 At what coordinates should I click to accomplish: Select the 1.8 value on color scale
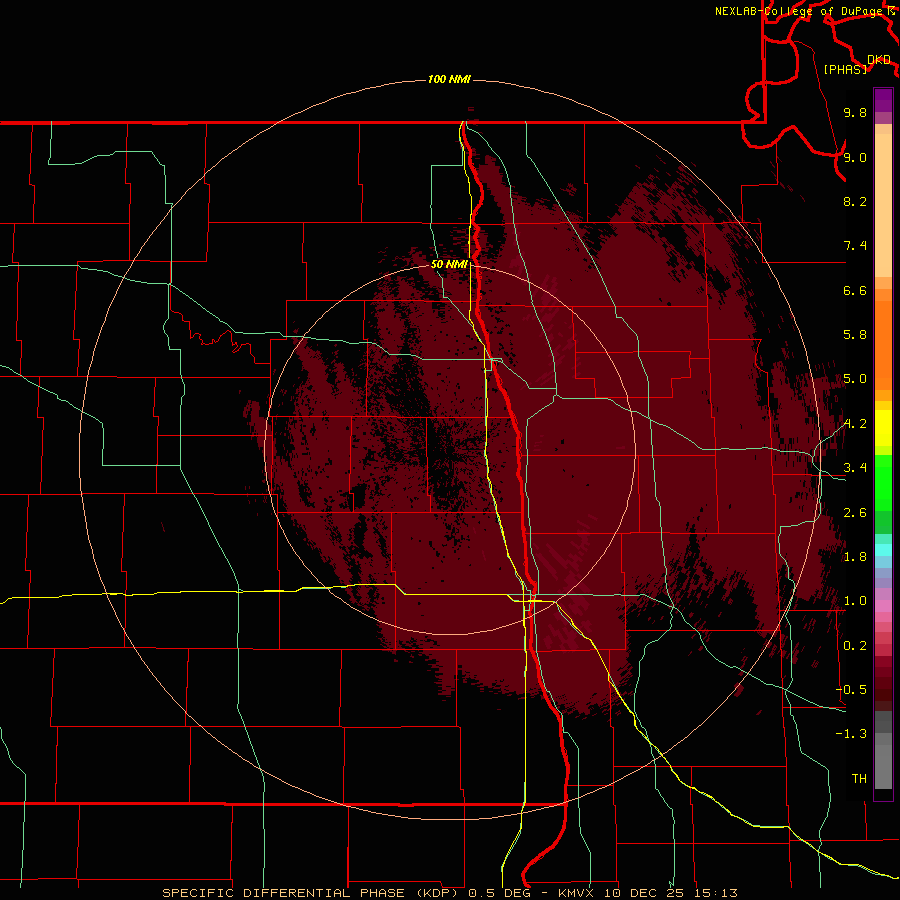pyautogui.click(x=855, y=557)
